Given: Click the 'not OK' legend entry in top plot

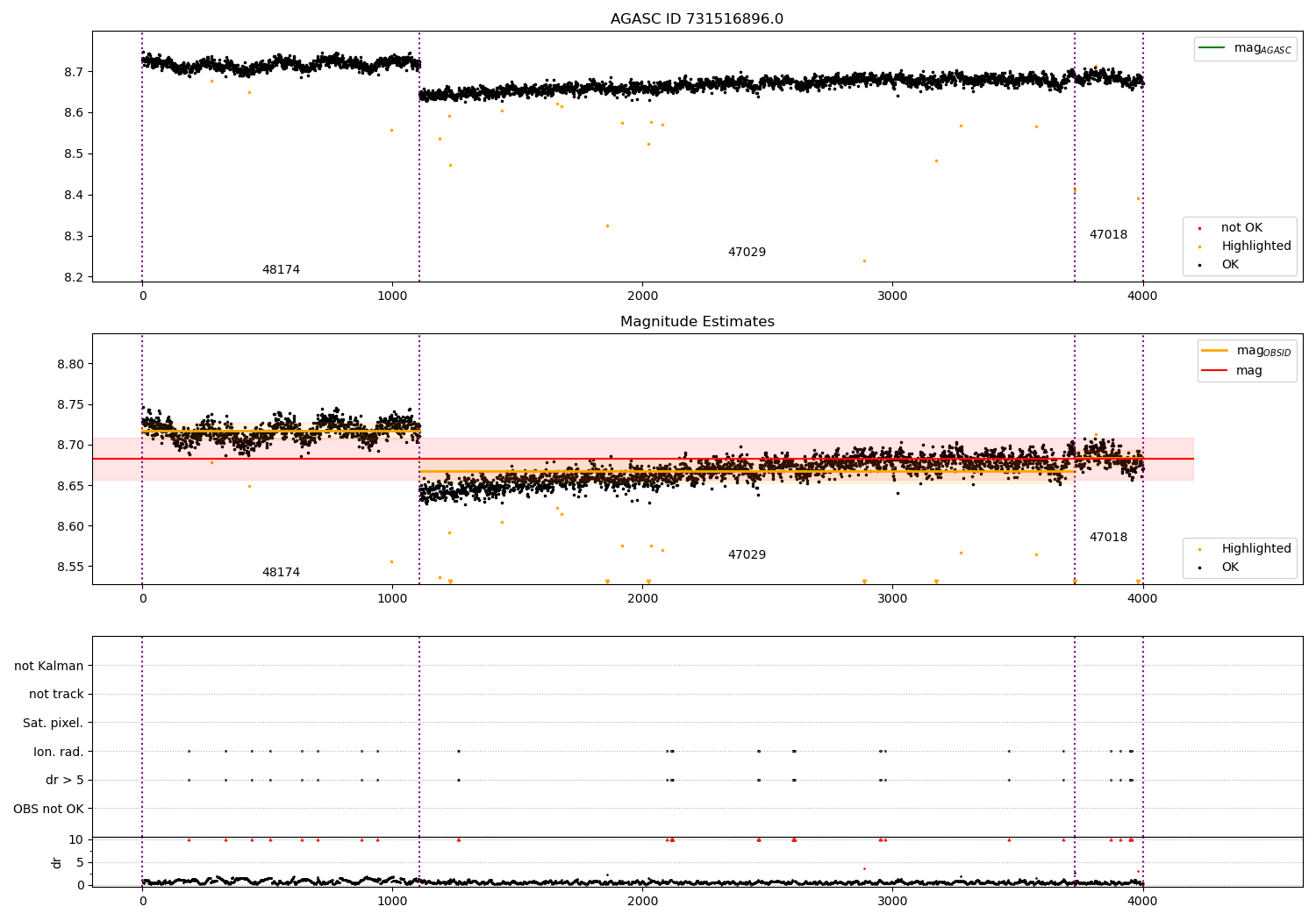Looking at the screenshot, I should (1241, 228).
